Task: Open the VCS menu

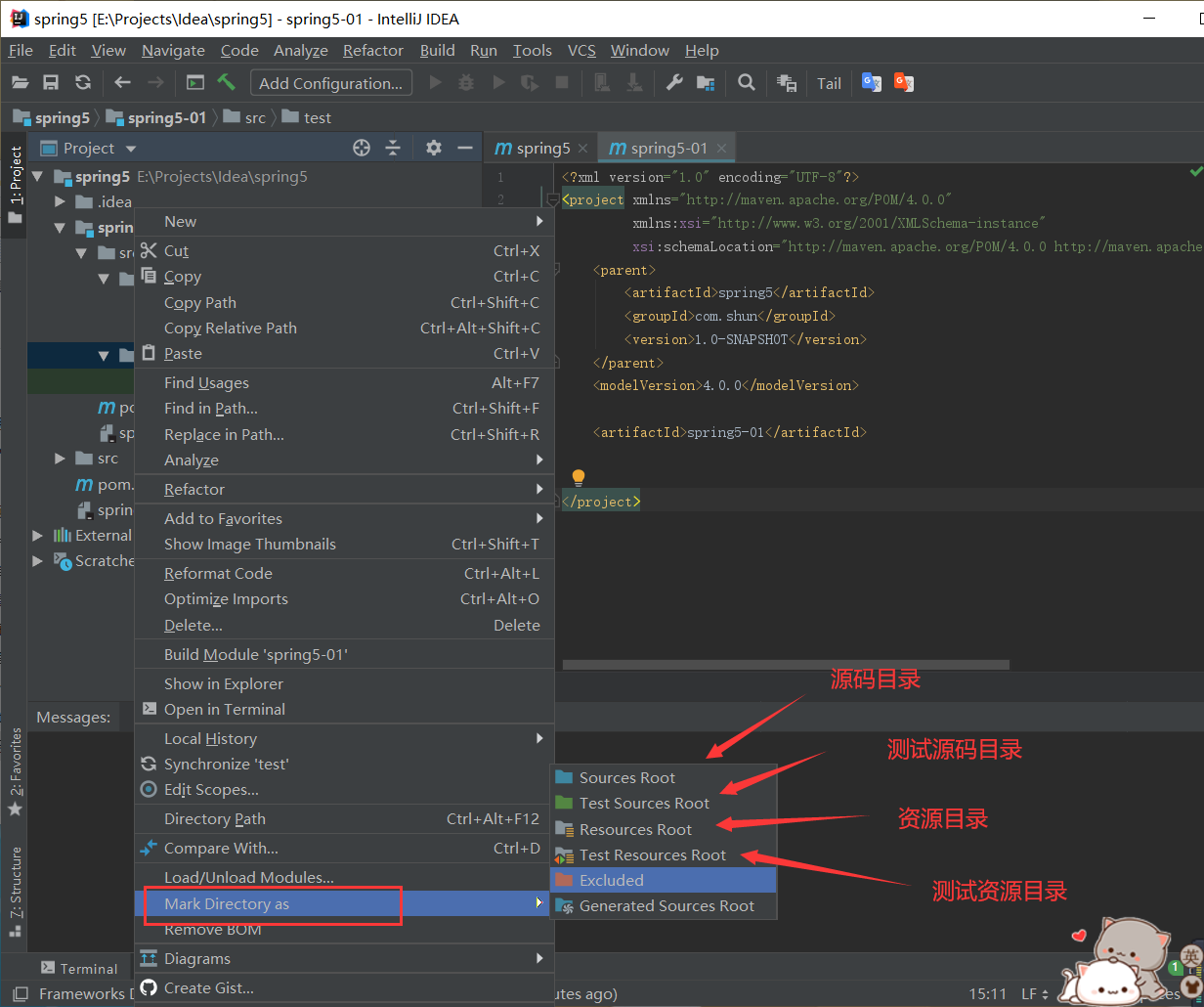Action: 581,50
